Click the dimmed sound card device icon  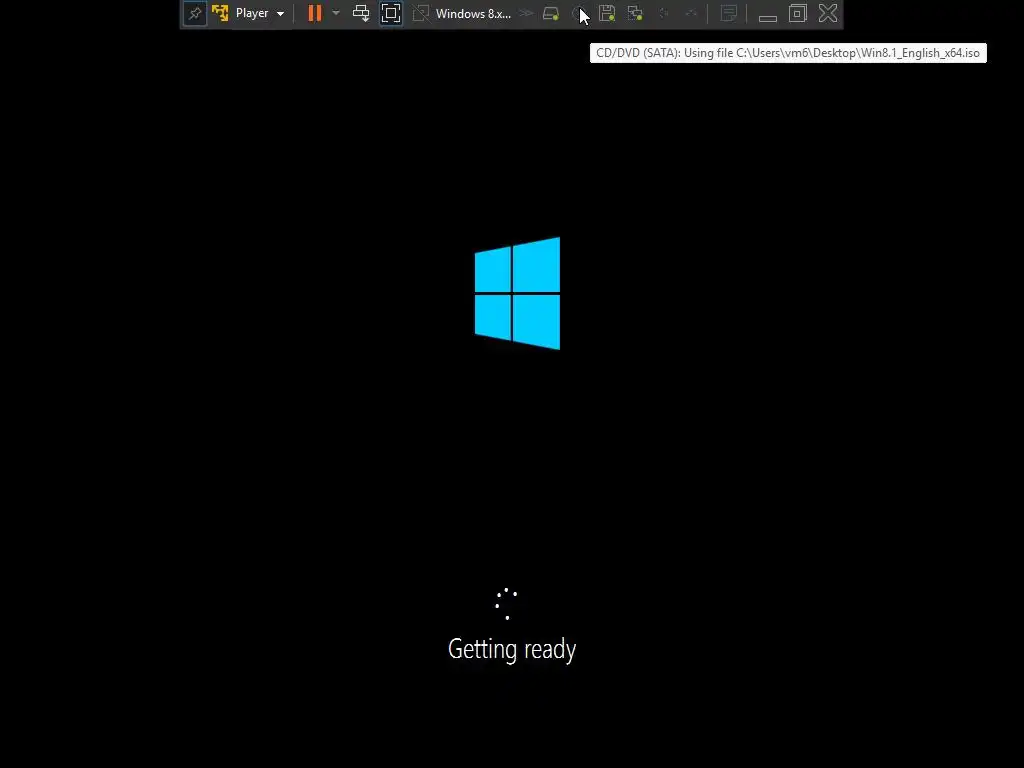click(664, 13)
